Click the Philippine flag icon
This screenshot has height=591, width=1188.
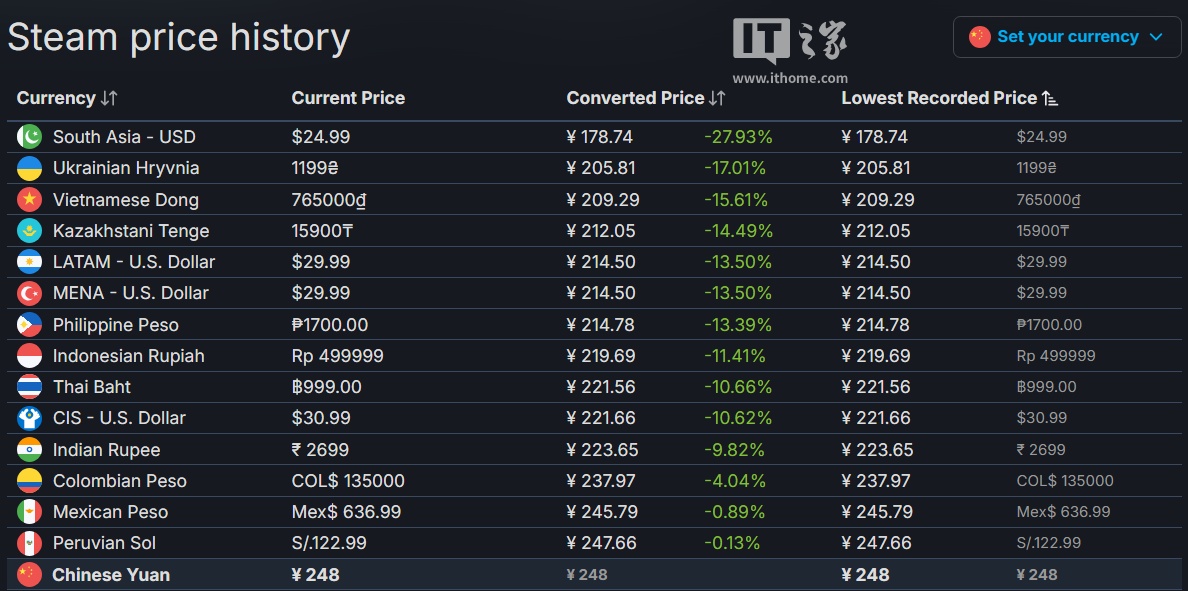coord(29,325)
